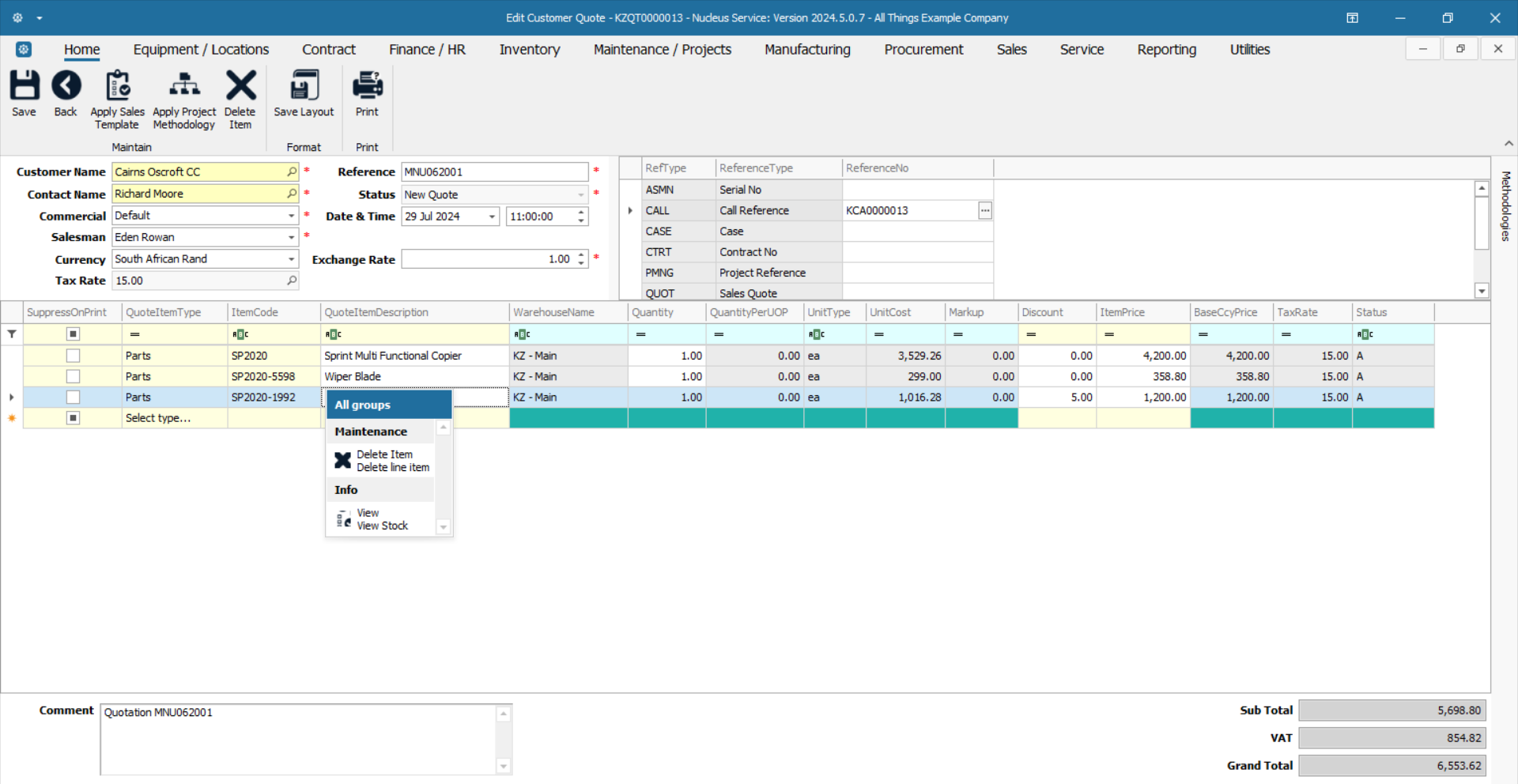Apply Sales Template from ribbon

tap(117, 86)
